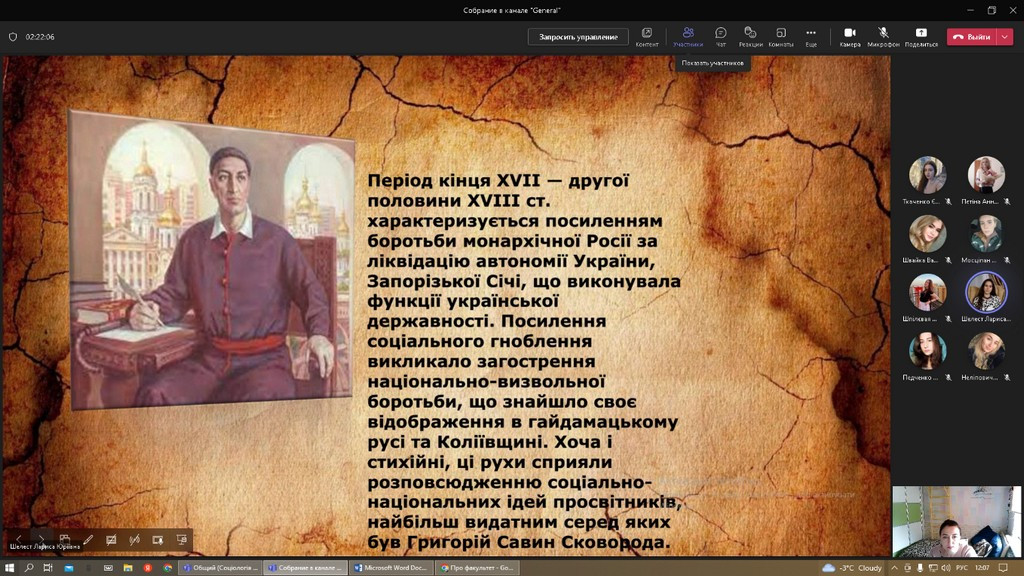
Task: Open pinned Chrome icon on taskbar
Action: point(168,568)
